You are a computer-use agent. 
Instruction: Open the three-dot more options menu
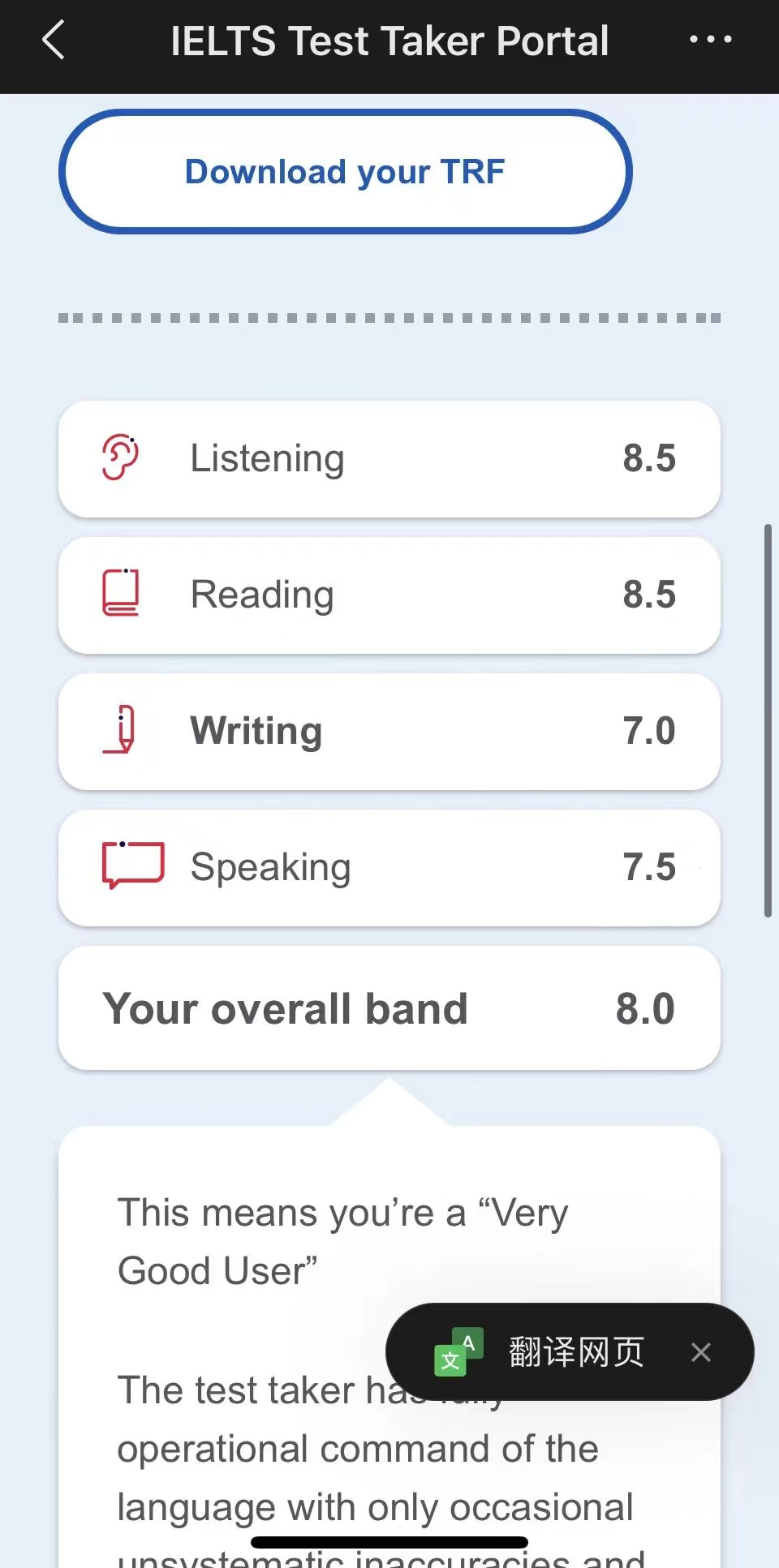pos(710,39)
